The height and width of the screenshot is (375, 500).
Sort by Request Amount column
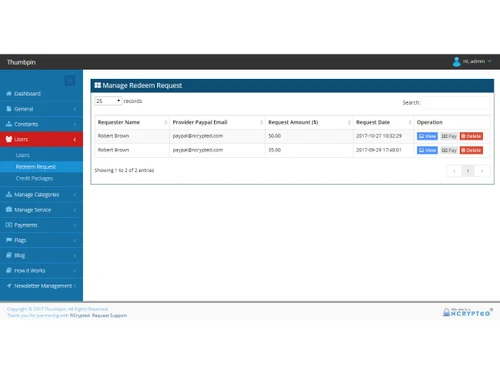tap(309, 122)
